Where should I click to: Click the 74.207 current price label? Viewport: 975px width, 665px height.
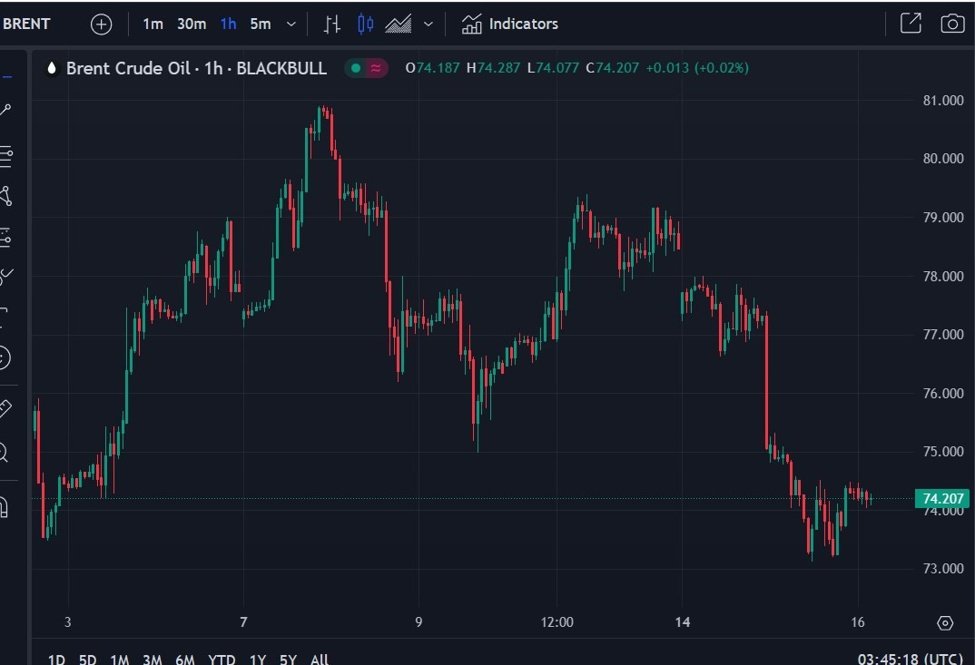pos(942,499)
